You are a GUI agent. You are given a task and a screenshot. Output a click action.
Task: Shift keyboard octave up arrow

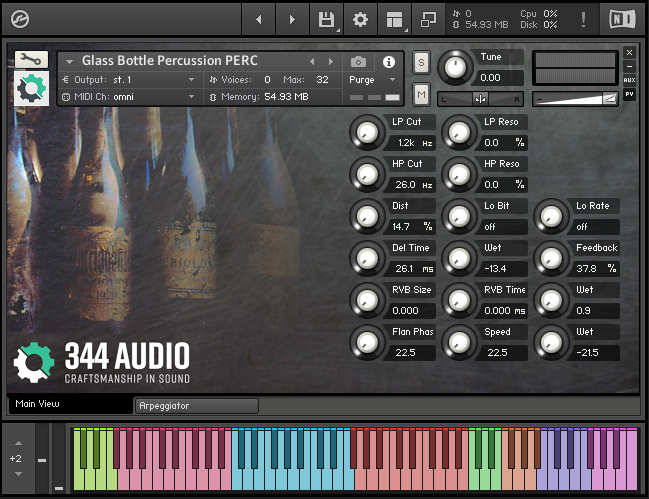18,443
